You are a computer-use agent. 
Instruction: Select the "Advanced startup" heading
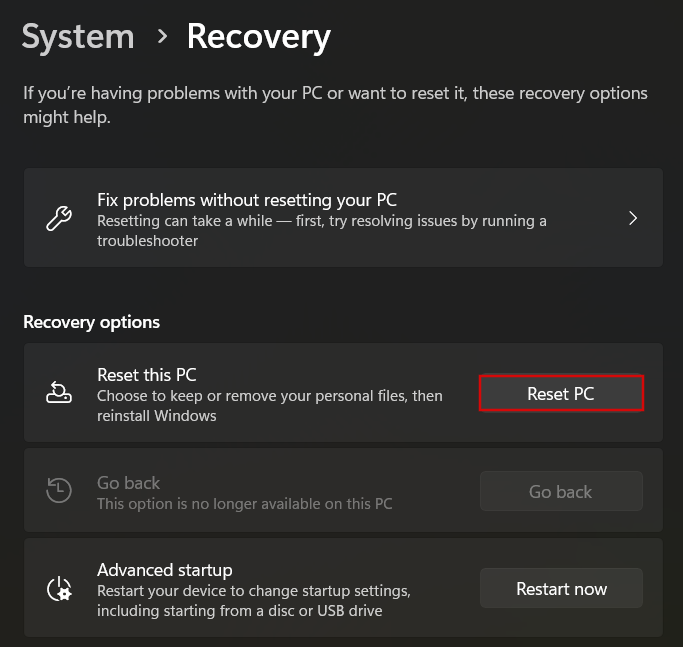(165, 570)
